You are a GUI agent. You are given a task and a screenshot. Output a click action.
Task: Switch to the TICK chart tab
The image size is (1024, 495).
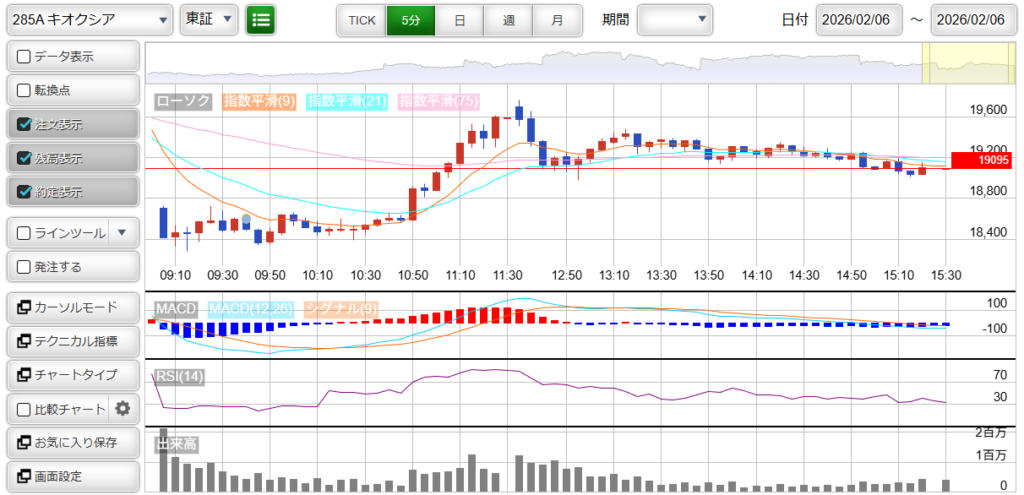(361, 20)
